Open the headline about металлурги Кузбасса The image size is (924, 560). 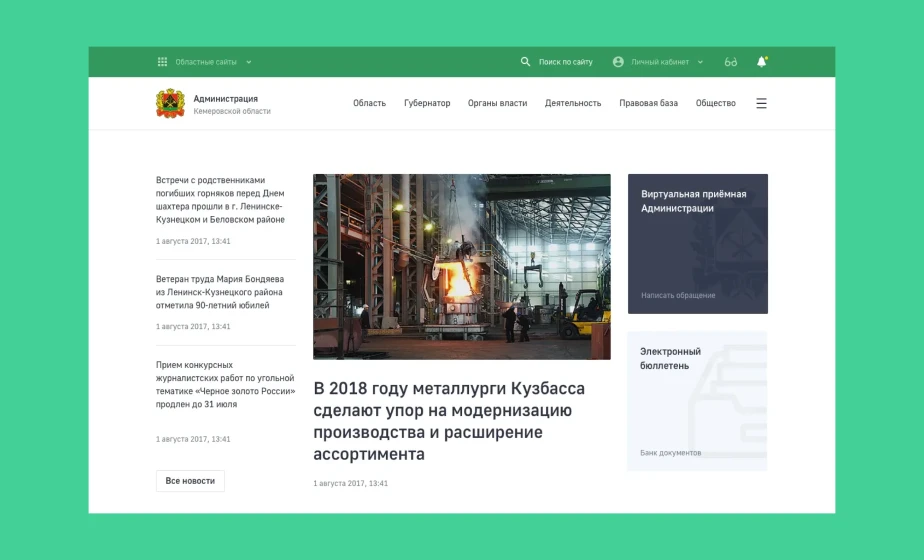click(449, 421)
